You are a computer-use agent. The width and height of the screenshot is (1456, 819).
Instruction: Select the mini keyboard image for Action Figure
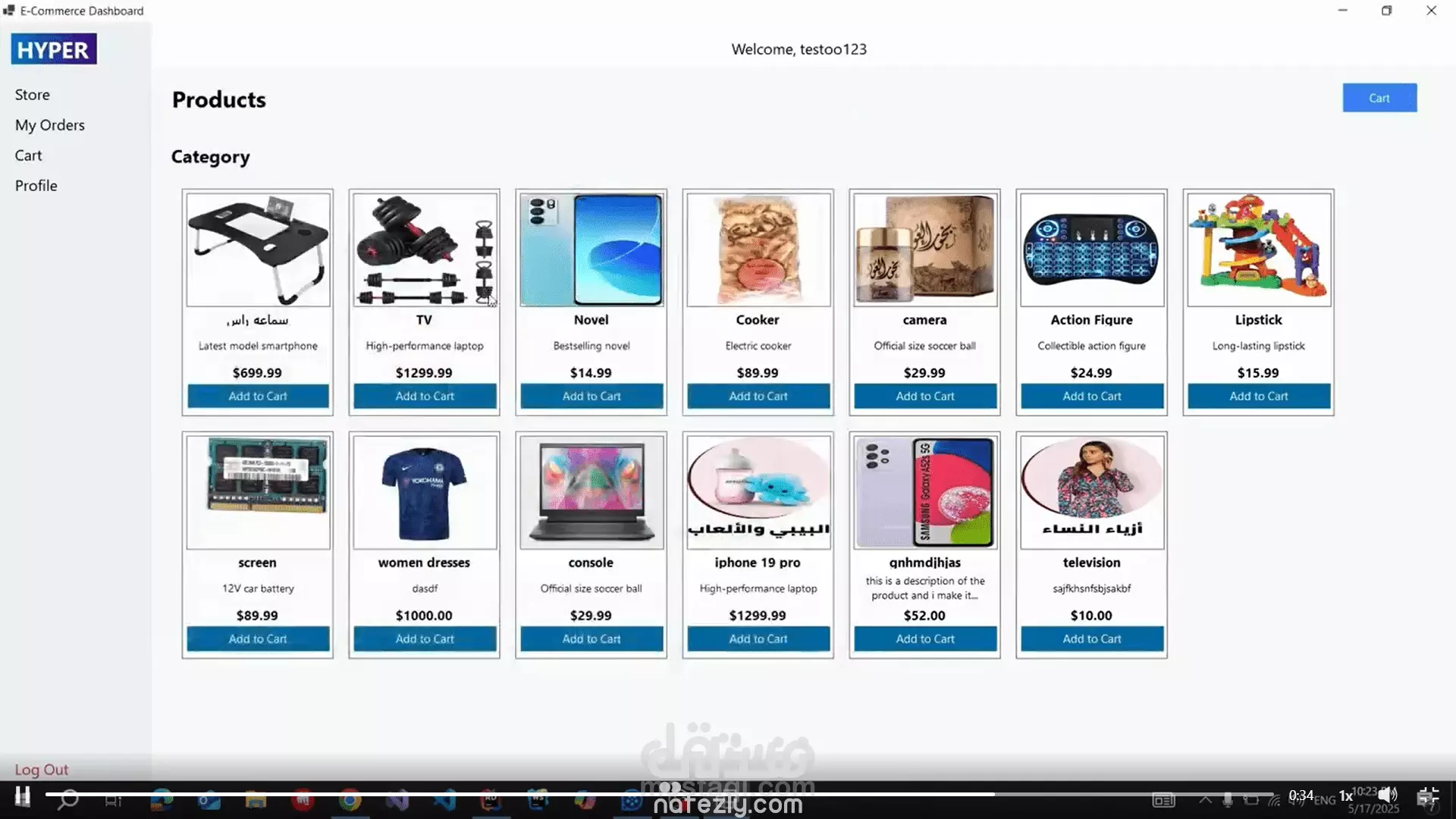pos(1093,249)
